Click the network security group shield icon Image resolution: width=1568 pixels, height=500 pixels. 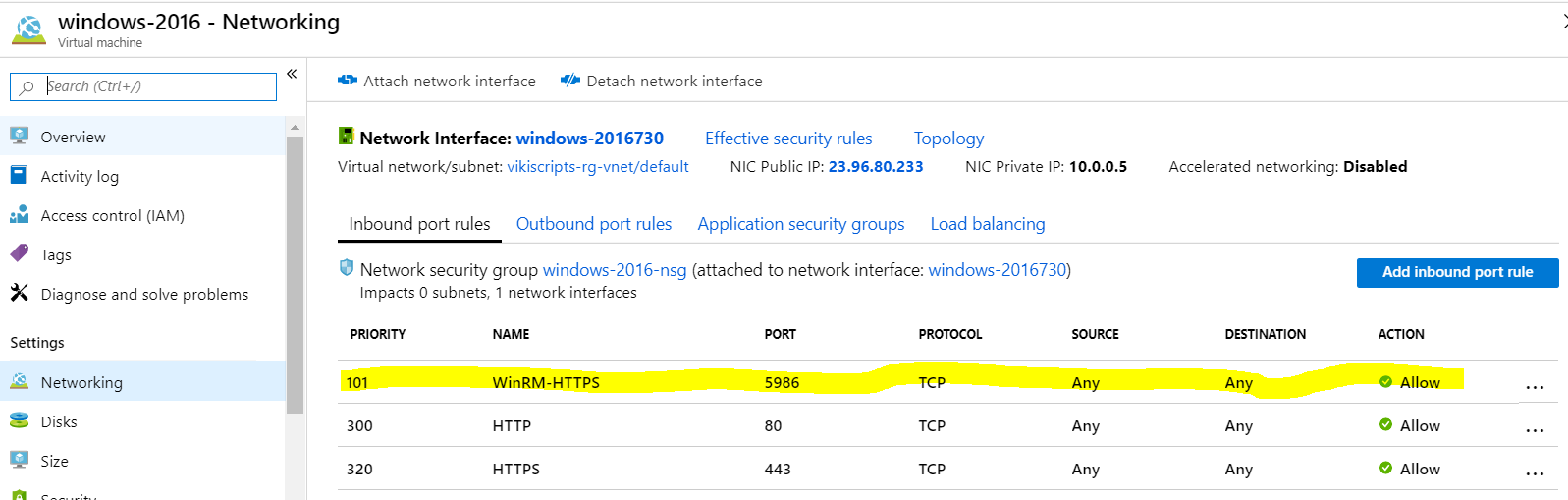tap(347, 267)
